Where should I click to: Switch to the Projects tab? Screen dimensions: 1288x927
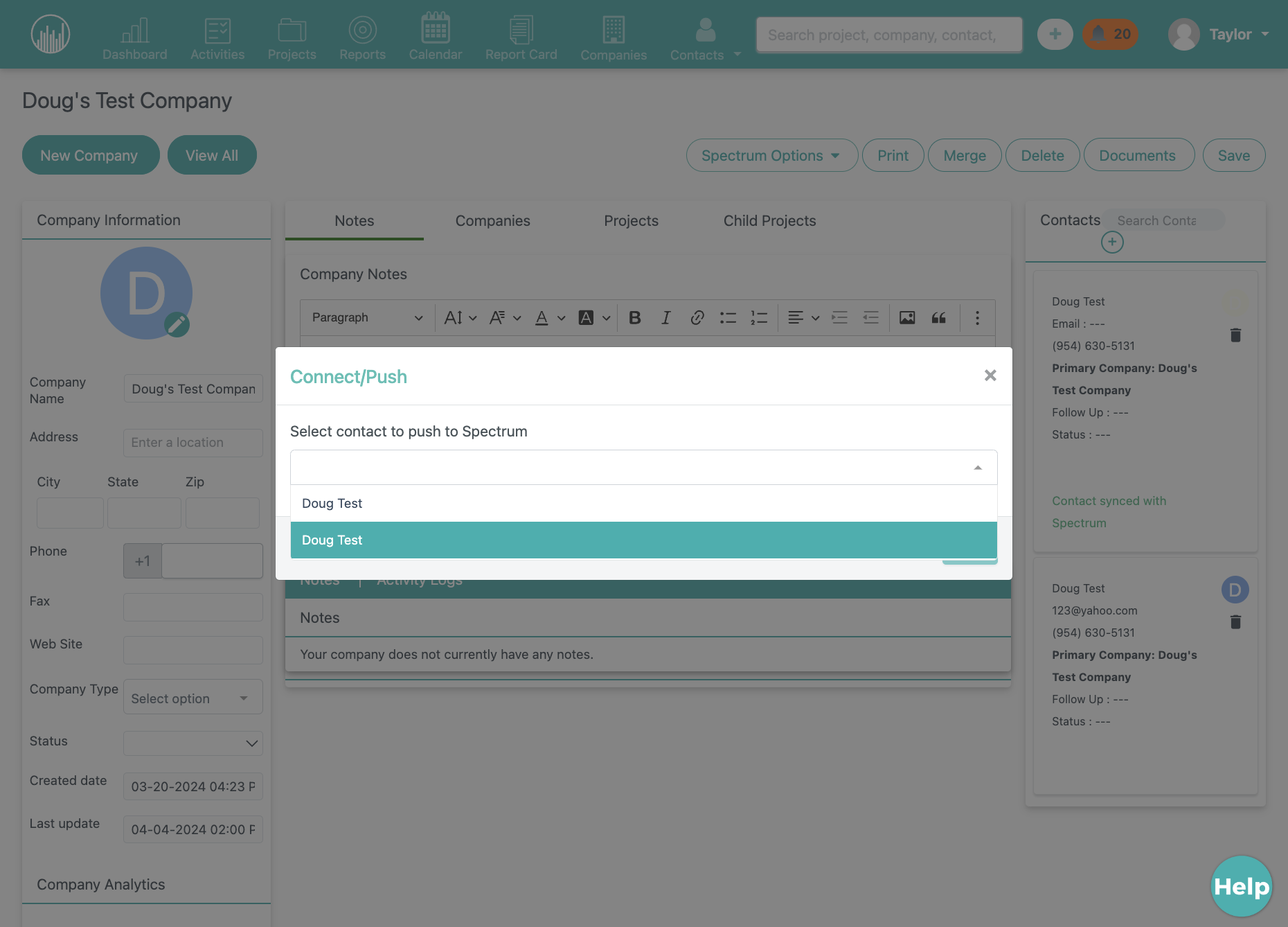tap(631, 220)
